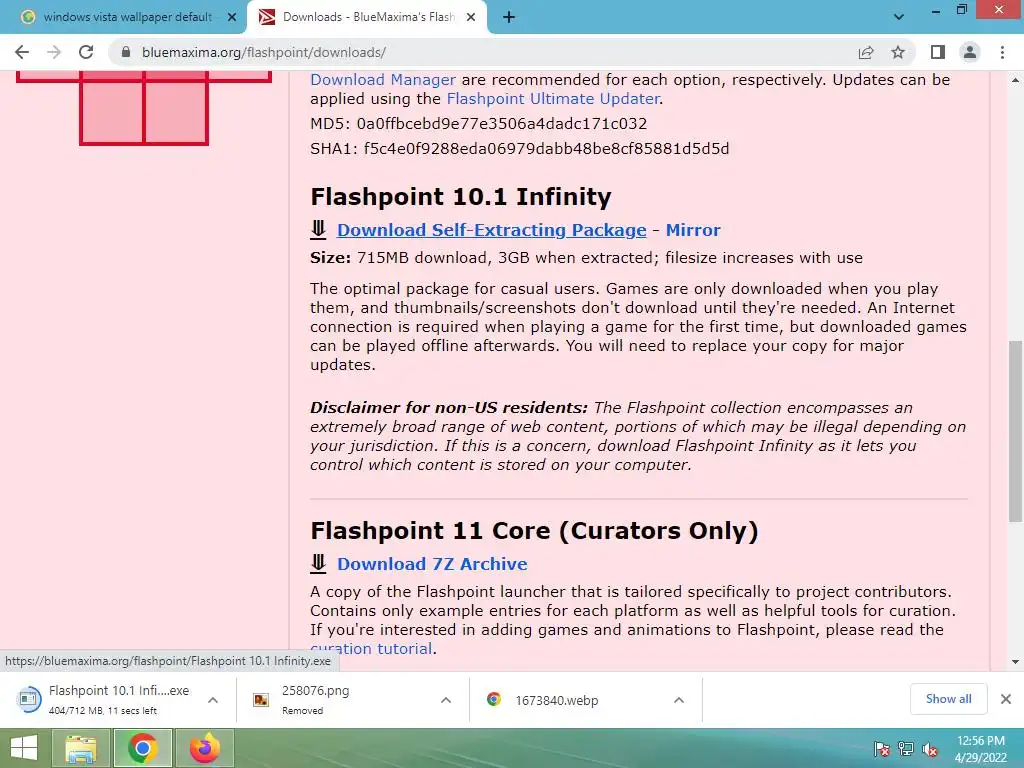The width and height of the screenshot is (1024, 768).
Task: Open a new browser tab
Action: (x=509, y=18)
